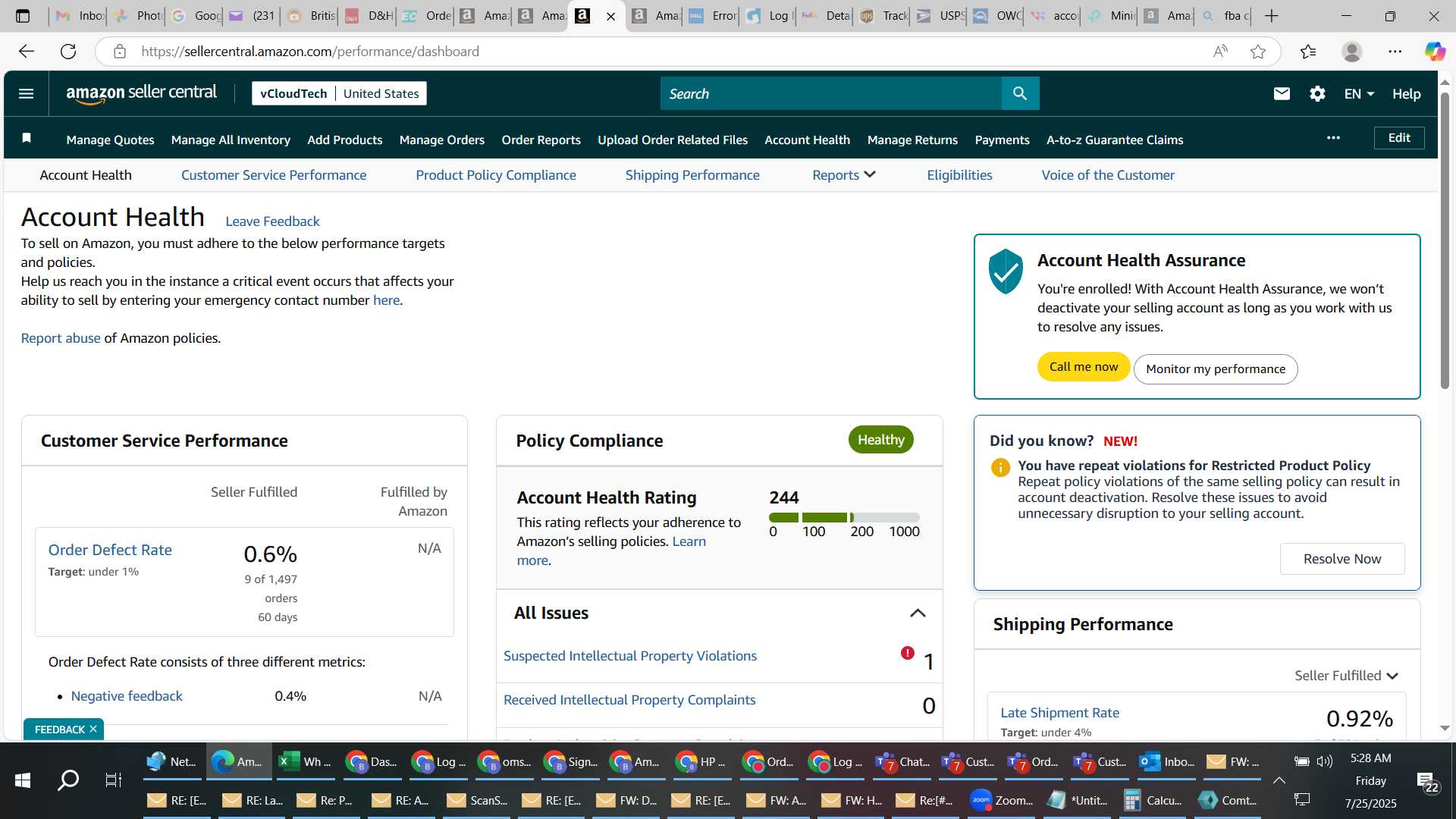Switch to Customer Service Performance tab
The image size is (1456, 819).
[274, 174]
